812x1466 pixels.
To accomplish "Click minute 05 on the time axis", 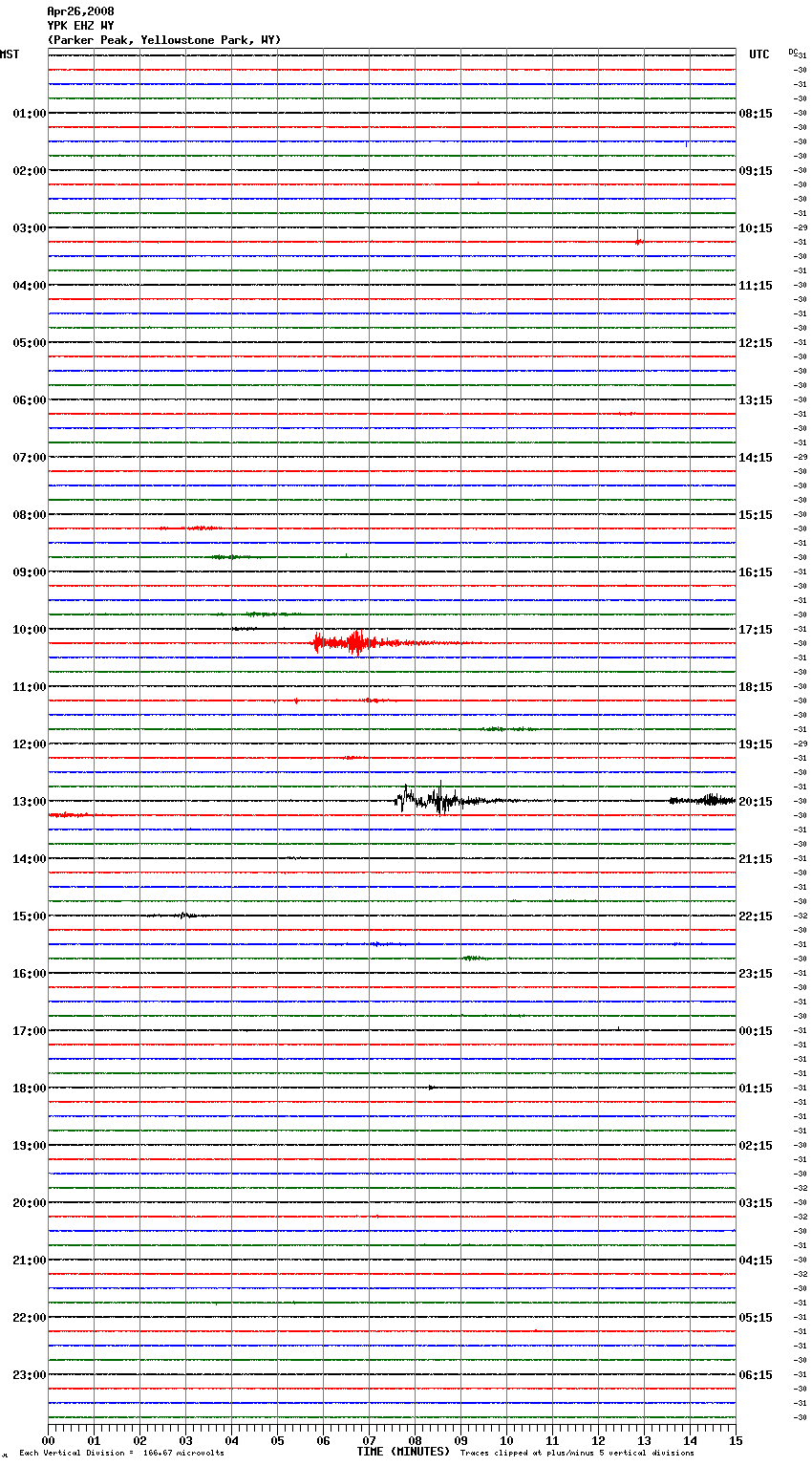I will pos(277,1440).
